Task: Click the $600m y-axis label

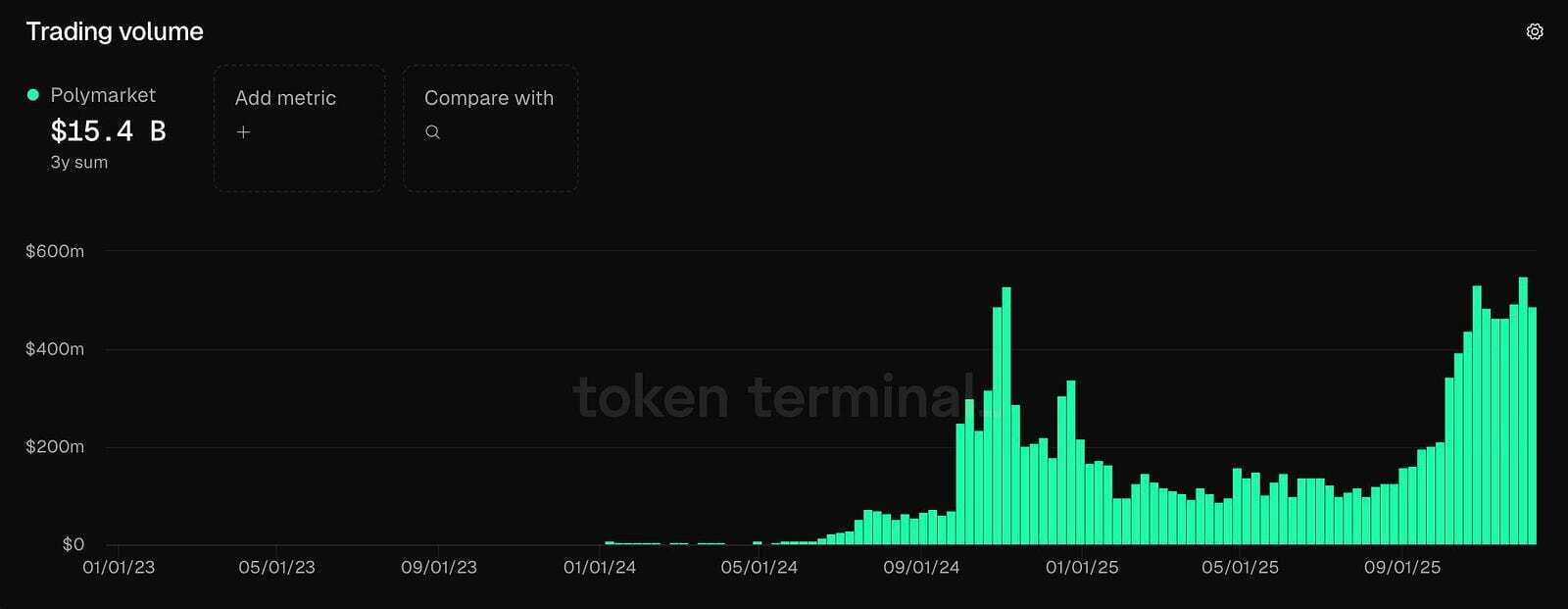Action: click(x=55, y=251)
